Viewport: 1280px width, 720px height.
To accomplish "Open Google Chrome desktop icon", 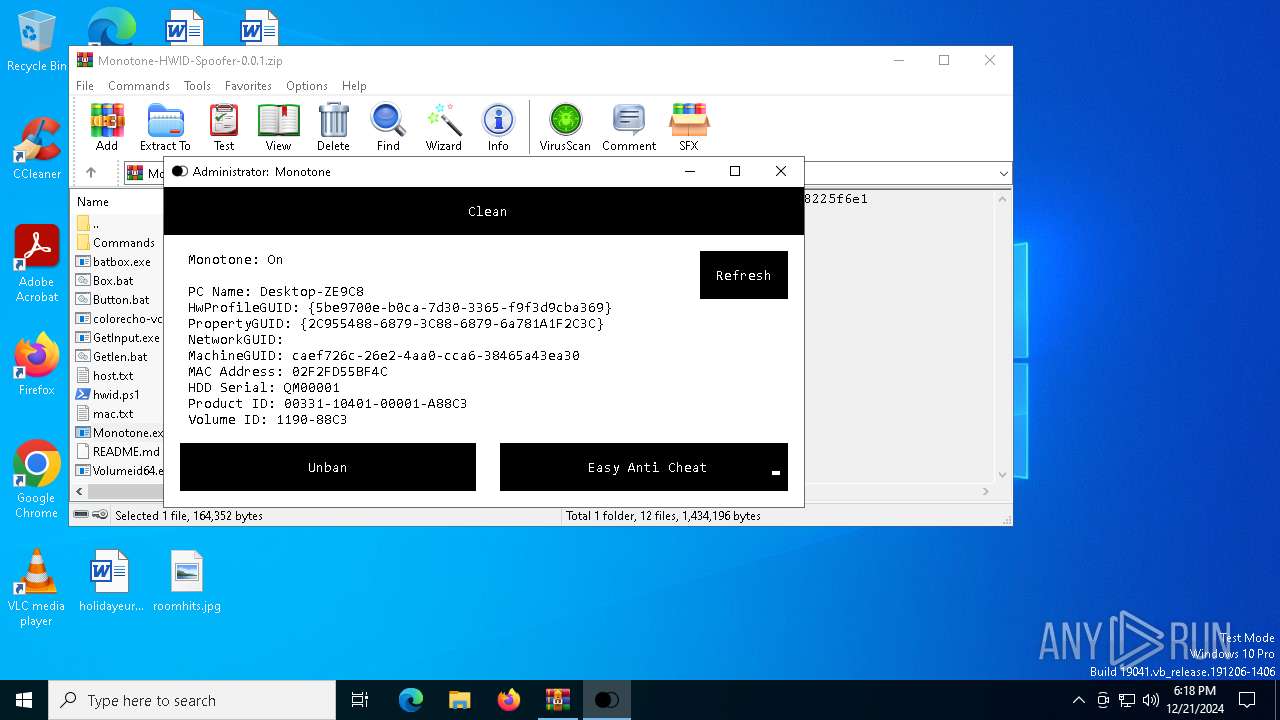I will pyautogui.click(x=37, y=479).
